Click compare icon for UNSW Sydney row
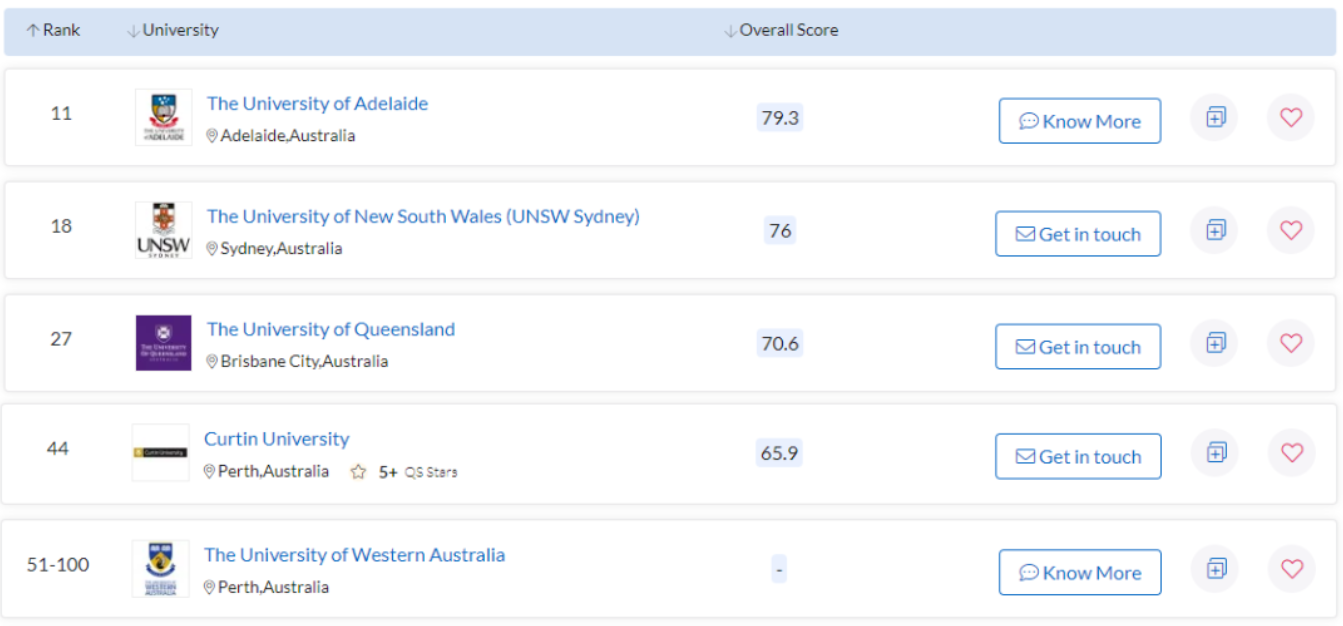Image resolution: width=1343 pixels, height=626 pixels. click(x=1214, y=231)
